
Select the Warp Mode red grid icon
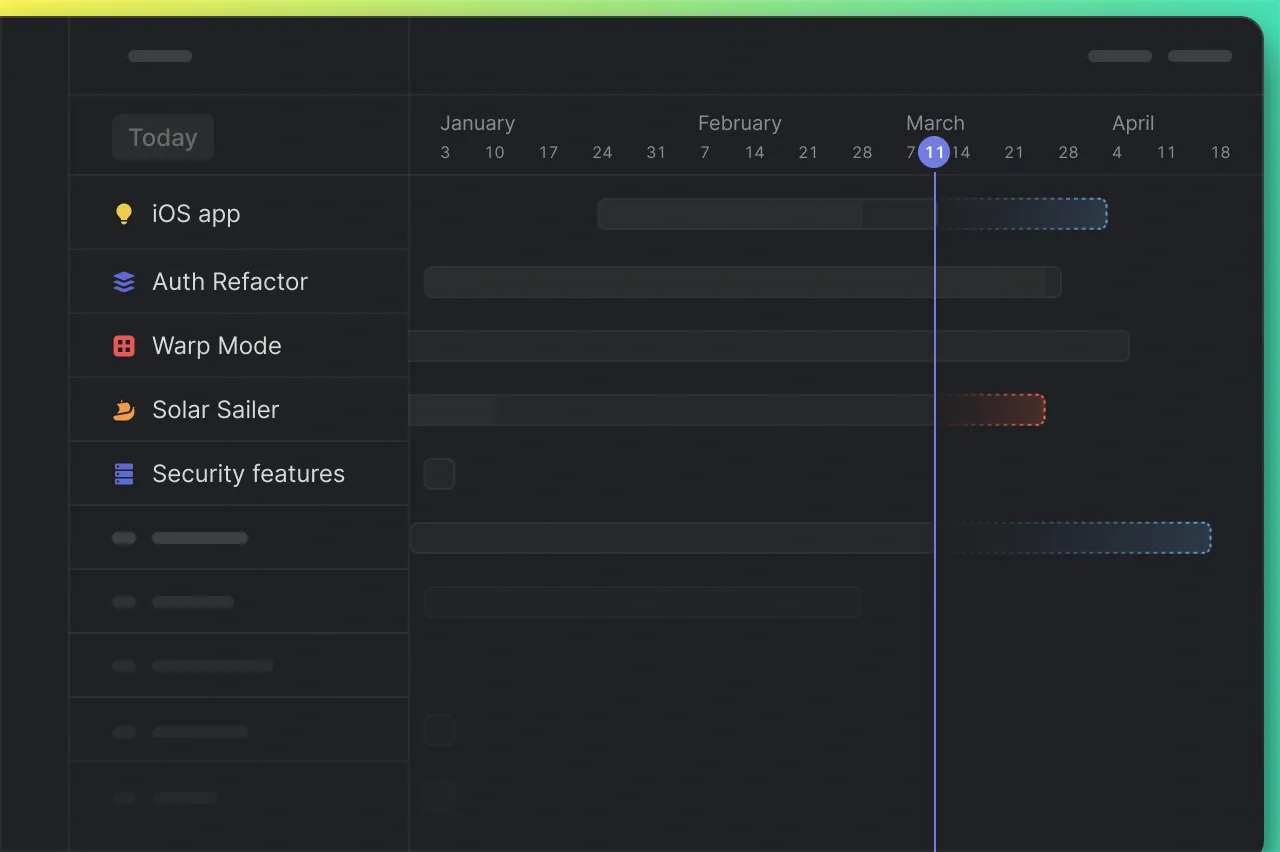click(x=123, y=346)
